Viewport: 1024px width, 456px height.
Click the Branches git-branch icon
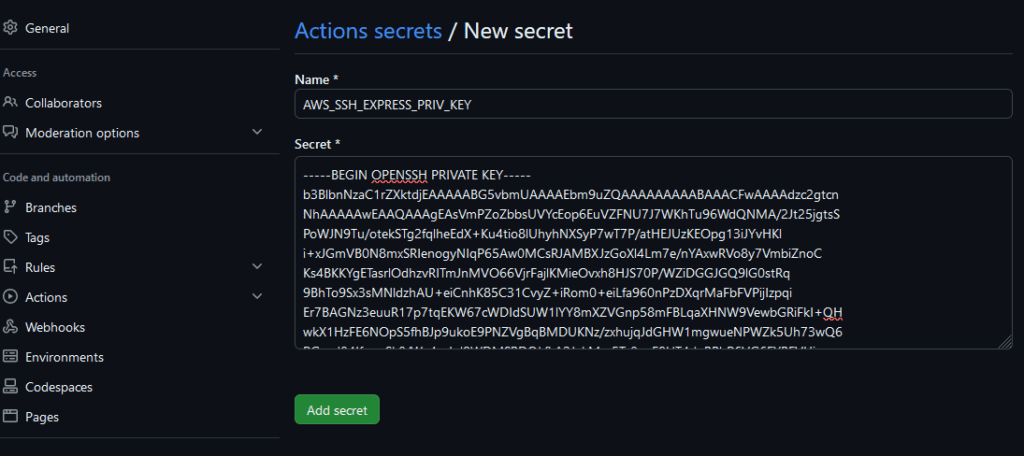coord(10,207)
